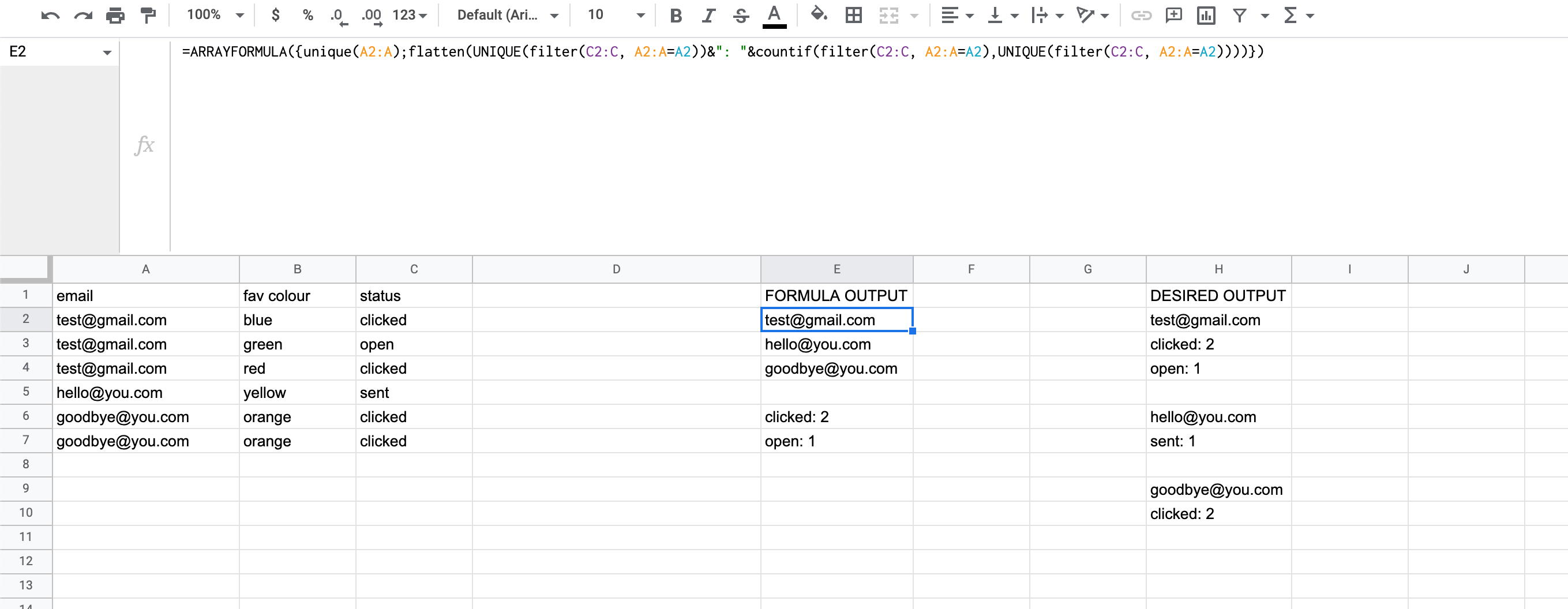Viewport: 1568px width, 609px height.
Task: Select row 10 header
Action: click(25, 513)
